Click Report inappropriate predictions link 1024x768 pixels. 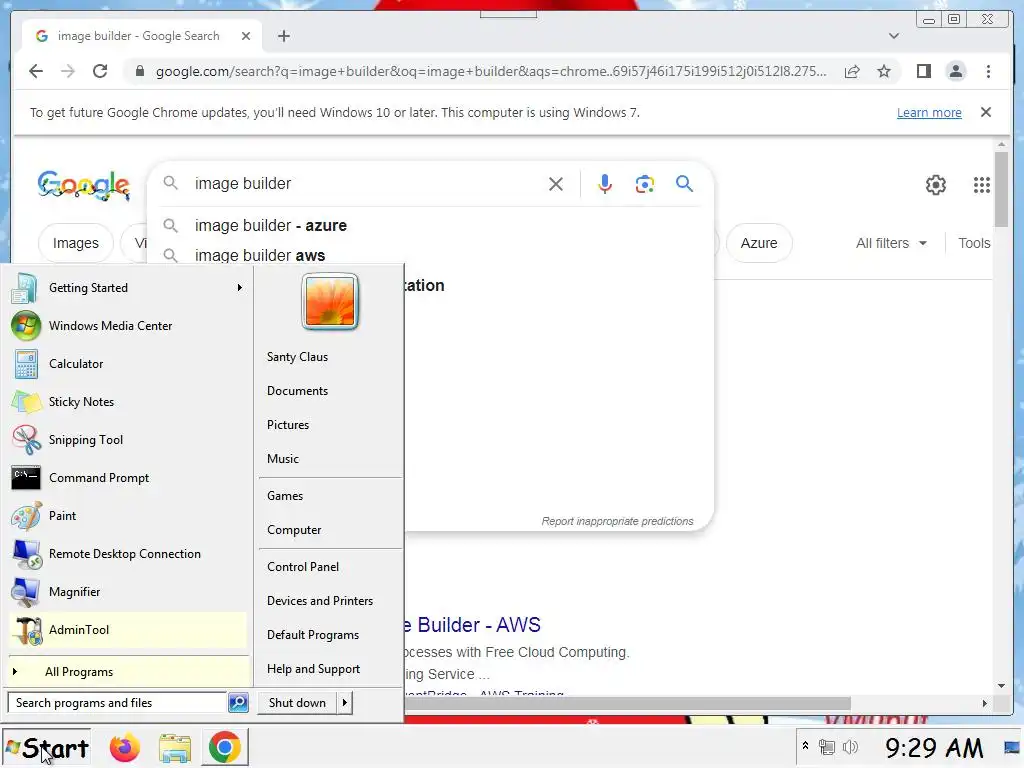617,521
